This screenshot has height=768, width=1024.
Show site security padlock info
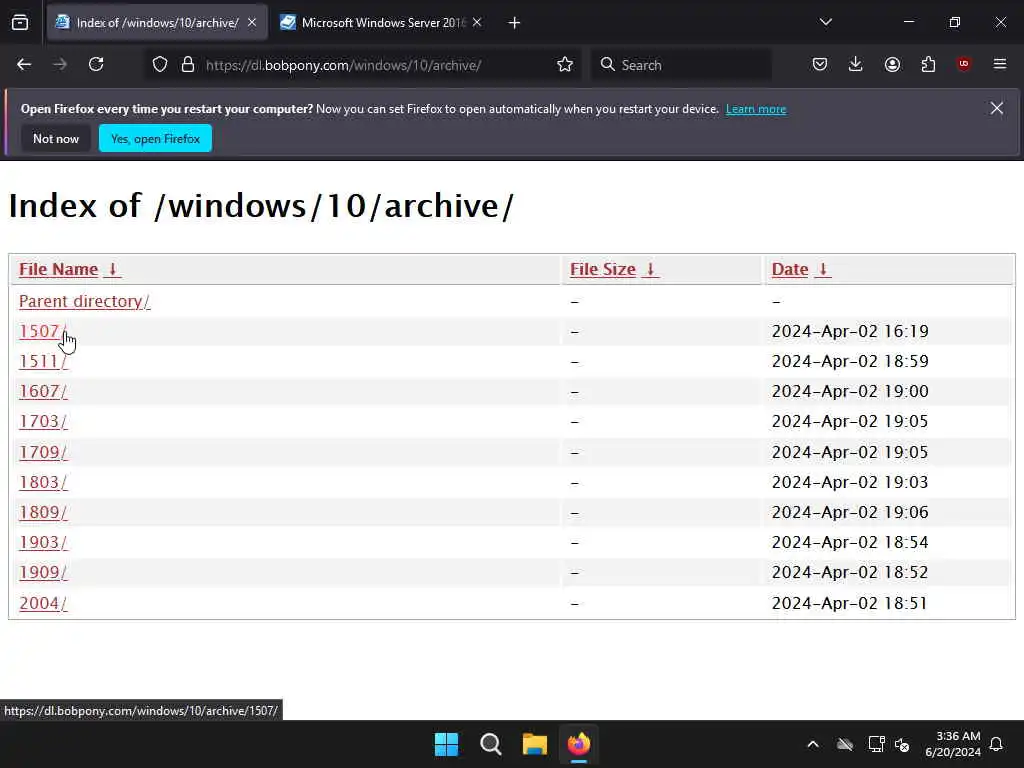point(188,65)
